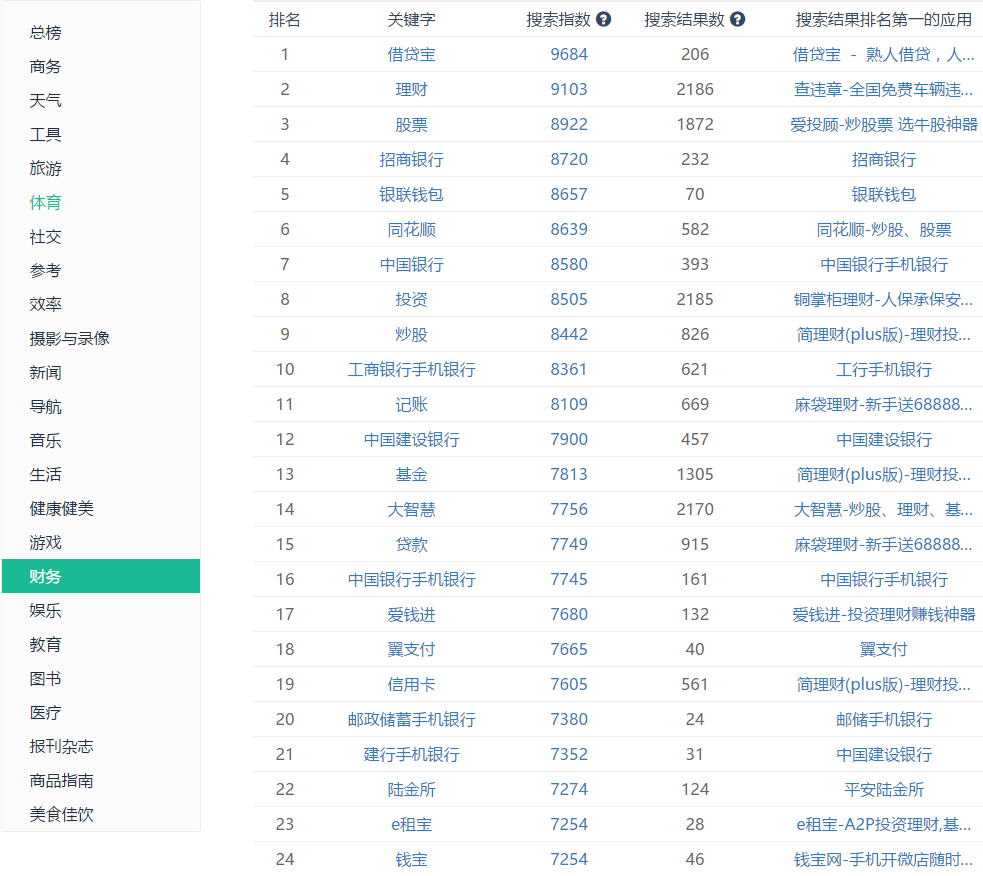The image size is (983, 876).
Task: Click the 爱钱进-投资理财赚钱神器 app link
Action: pos(883,615)
